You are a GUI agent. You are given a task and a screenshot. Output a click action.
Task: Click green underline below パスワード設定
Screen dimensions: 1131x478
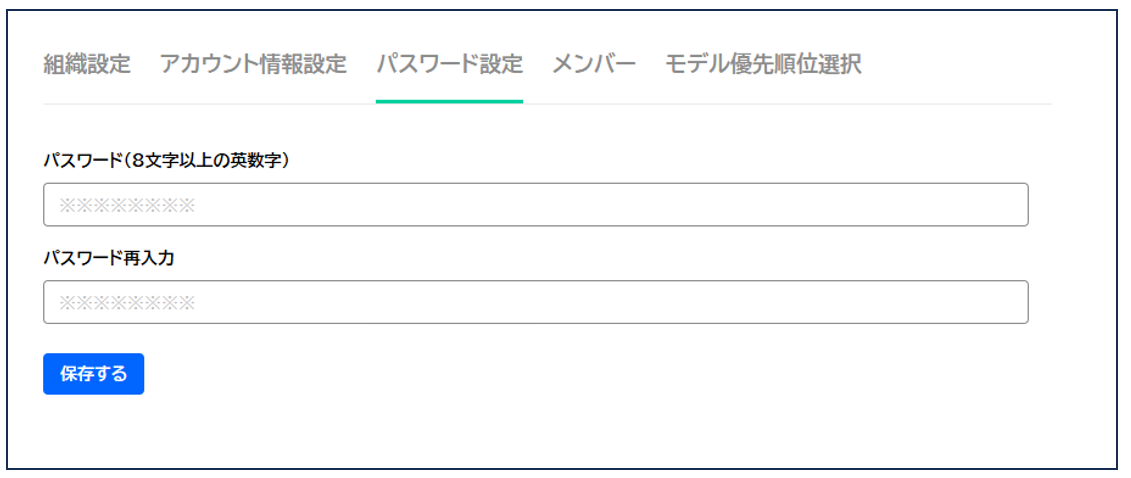[x=449, y=101]
